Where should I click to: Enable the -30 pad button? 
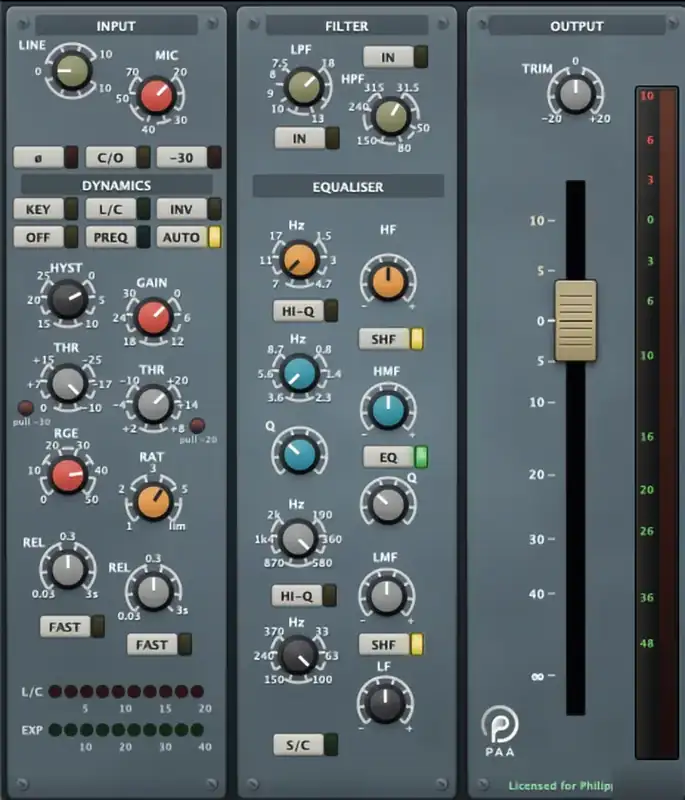tap(189, 157)
